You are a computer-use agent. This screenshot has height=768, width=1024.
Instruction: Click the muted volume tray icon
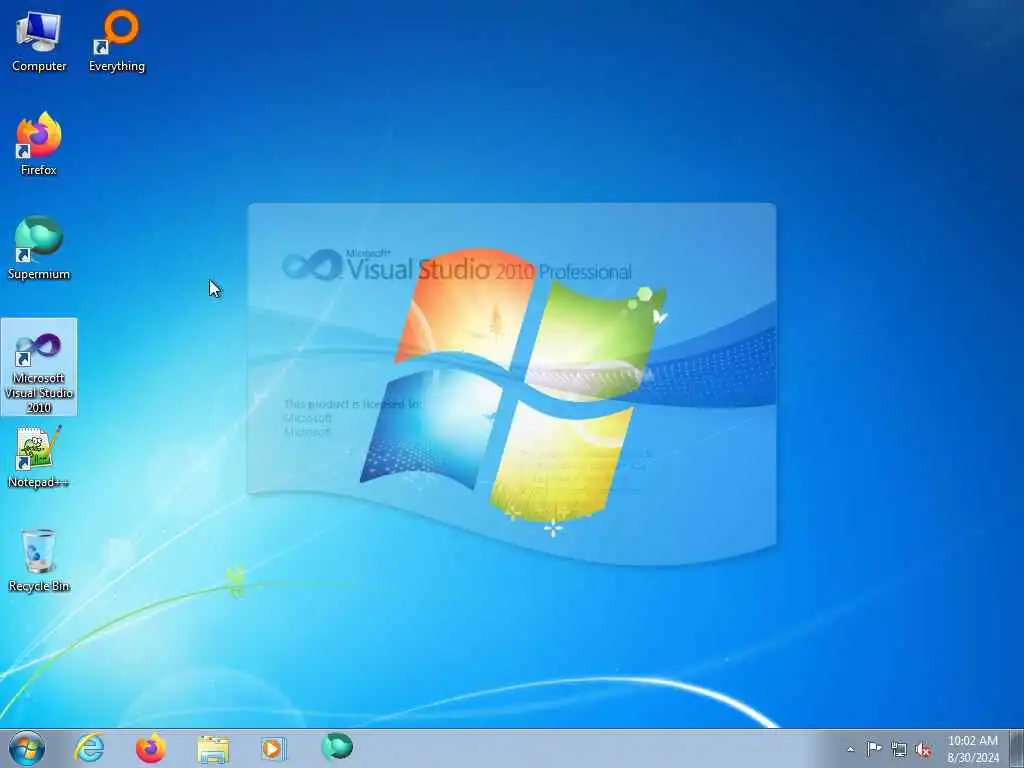tap(923, 749)
